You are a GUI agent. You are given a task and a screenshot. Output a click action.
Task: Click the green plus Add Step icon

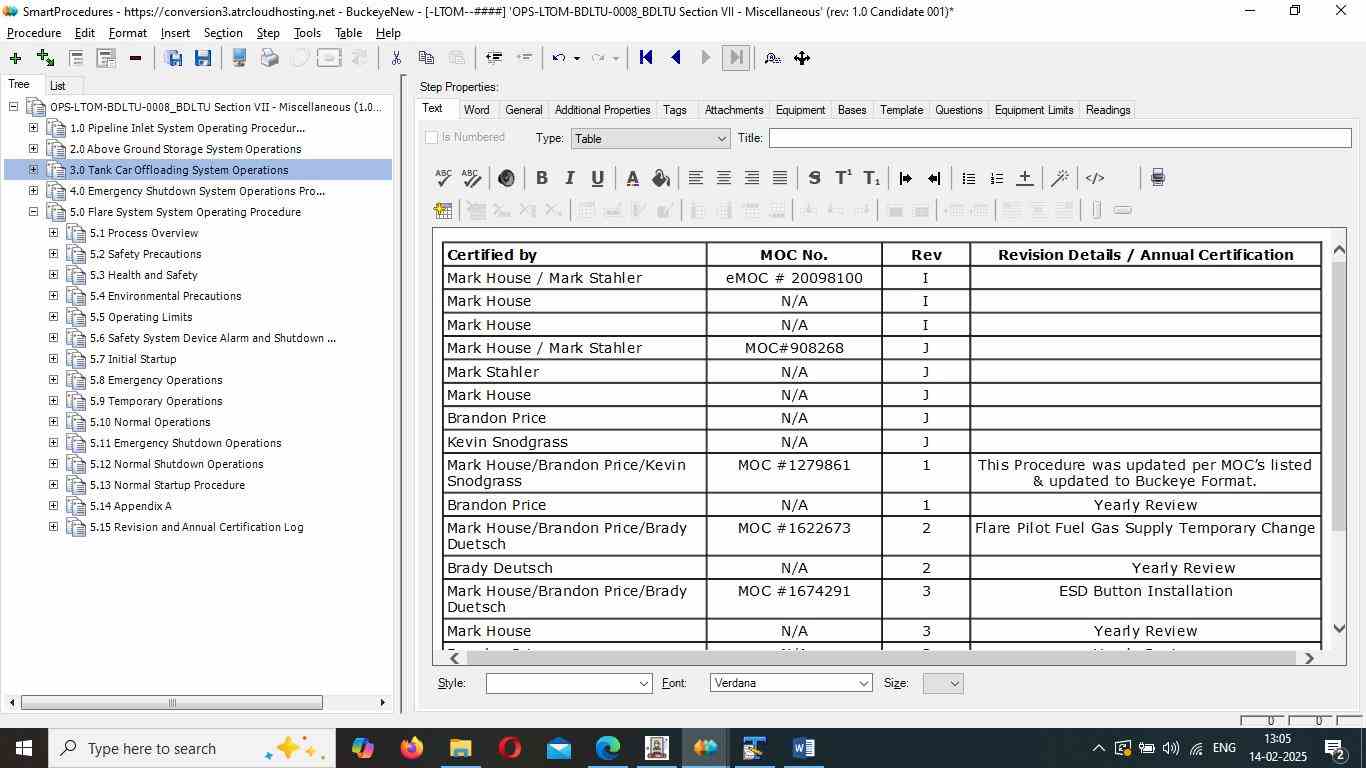pyautogui.click(x=15, y=58)
